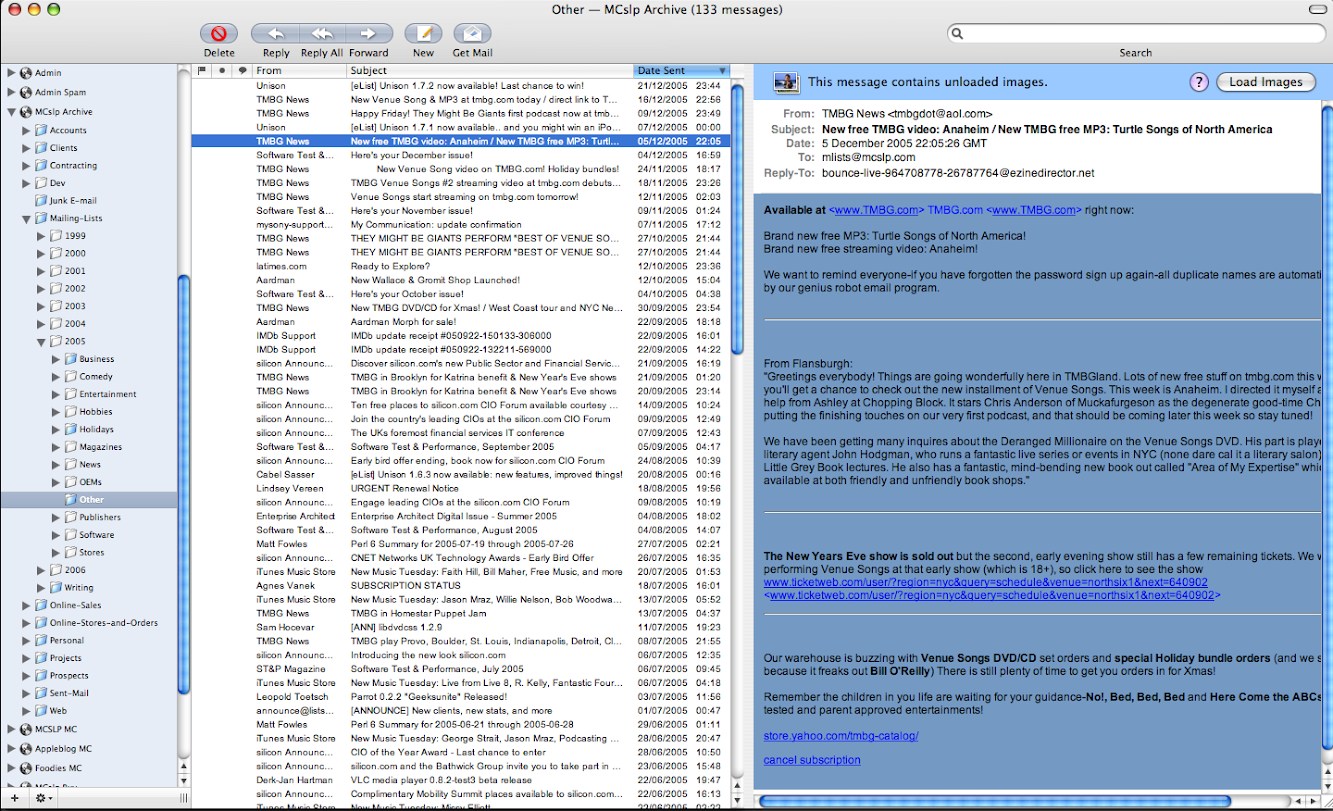Click the message list vertical scrollbar thumb
The image size is (1333, 811).
pos(737,218)
